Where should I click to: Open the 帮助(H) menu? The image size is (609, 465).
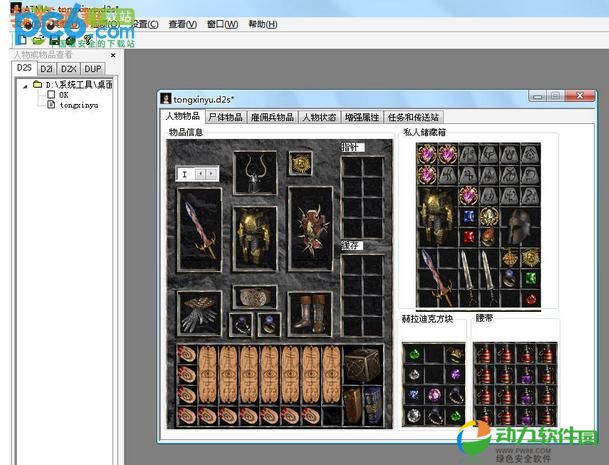[x=263, y=24]
